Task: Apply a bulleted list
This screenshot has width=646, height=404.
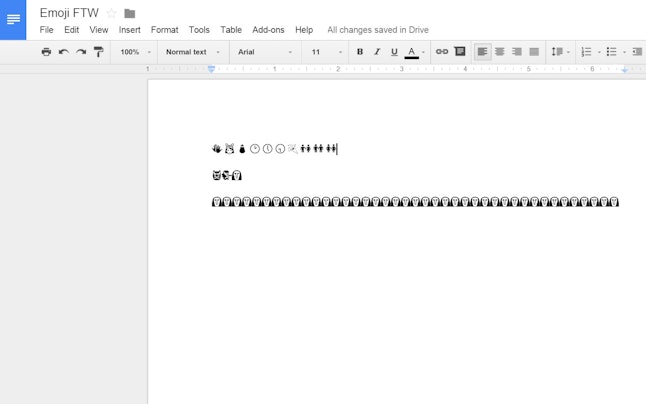Action: (611, 52)
